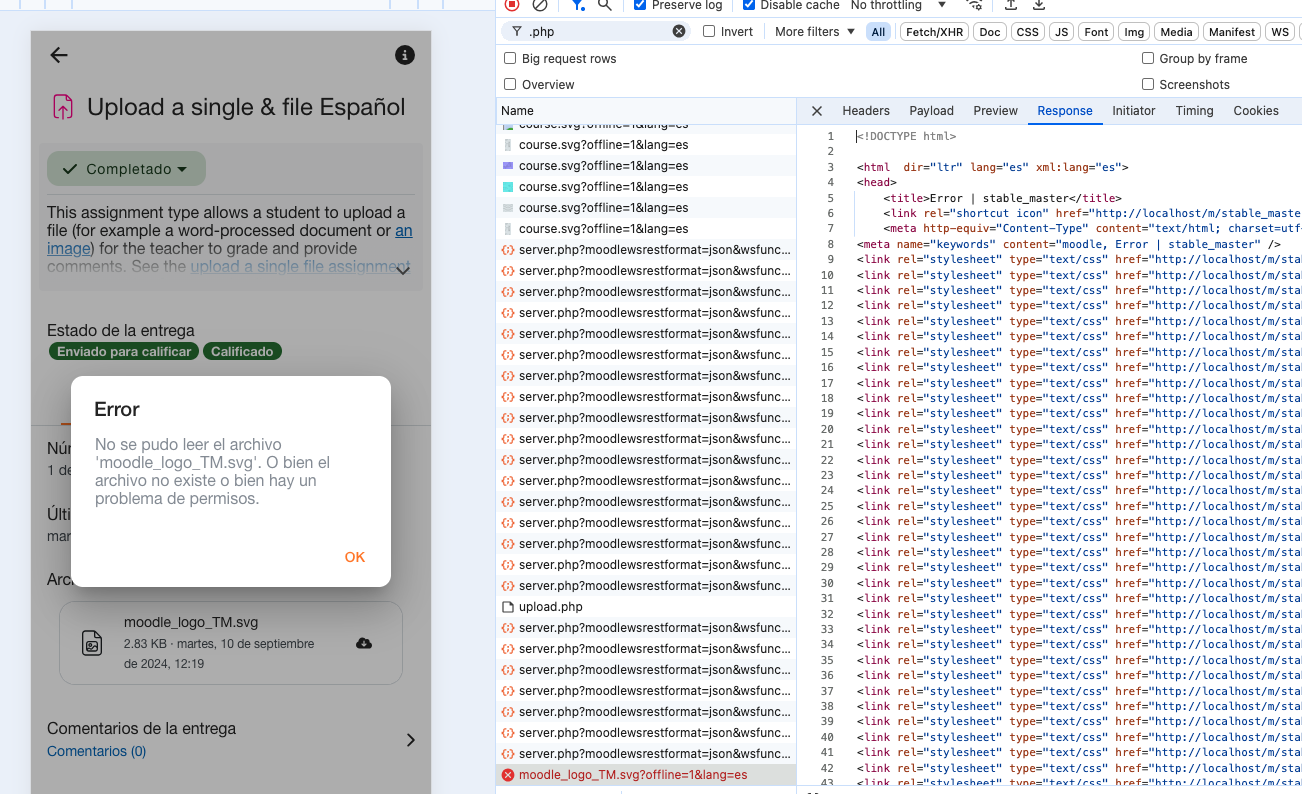This screenshot has height=794, width=1302.
Task: Click the document icon next to upload.php
Action: click(508, 607)
